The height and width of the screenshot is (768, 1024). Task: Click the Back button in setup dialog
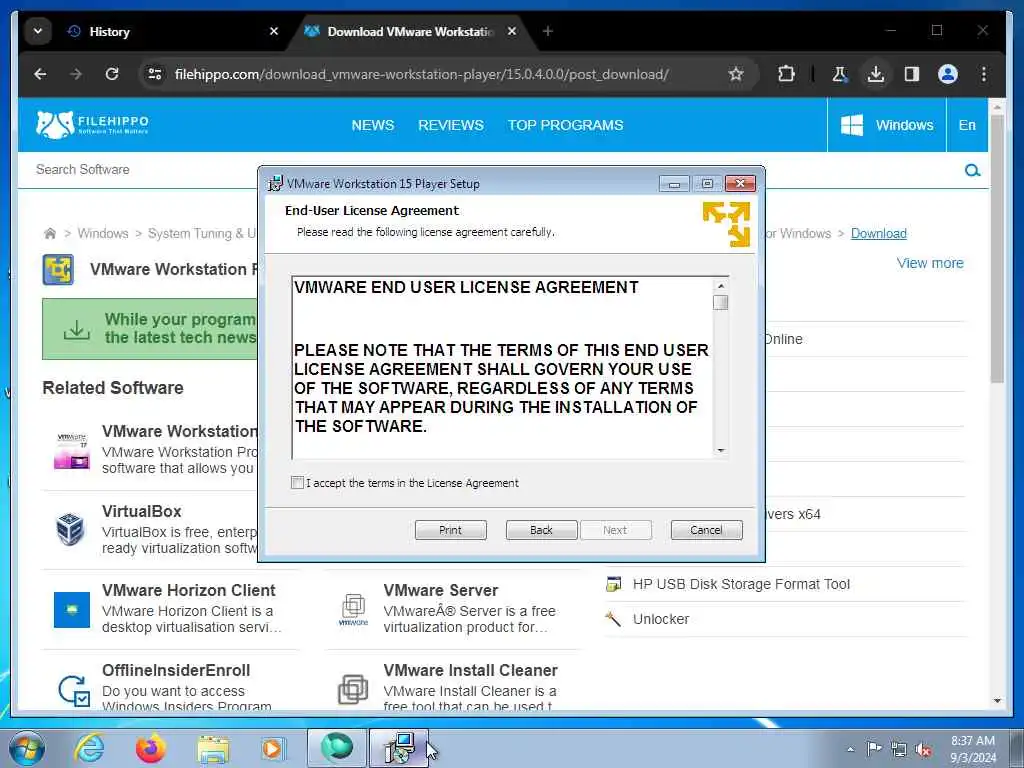[x=541, y=530]
